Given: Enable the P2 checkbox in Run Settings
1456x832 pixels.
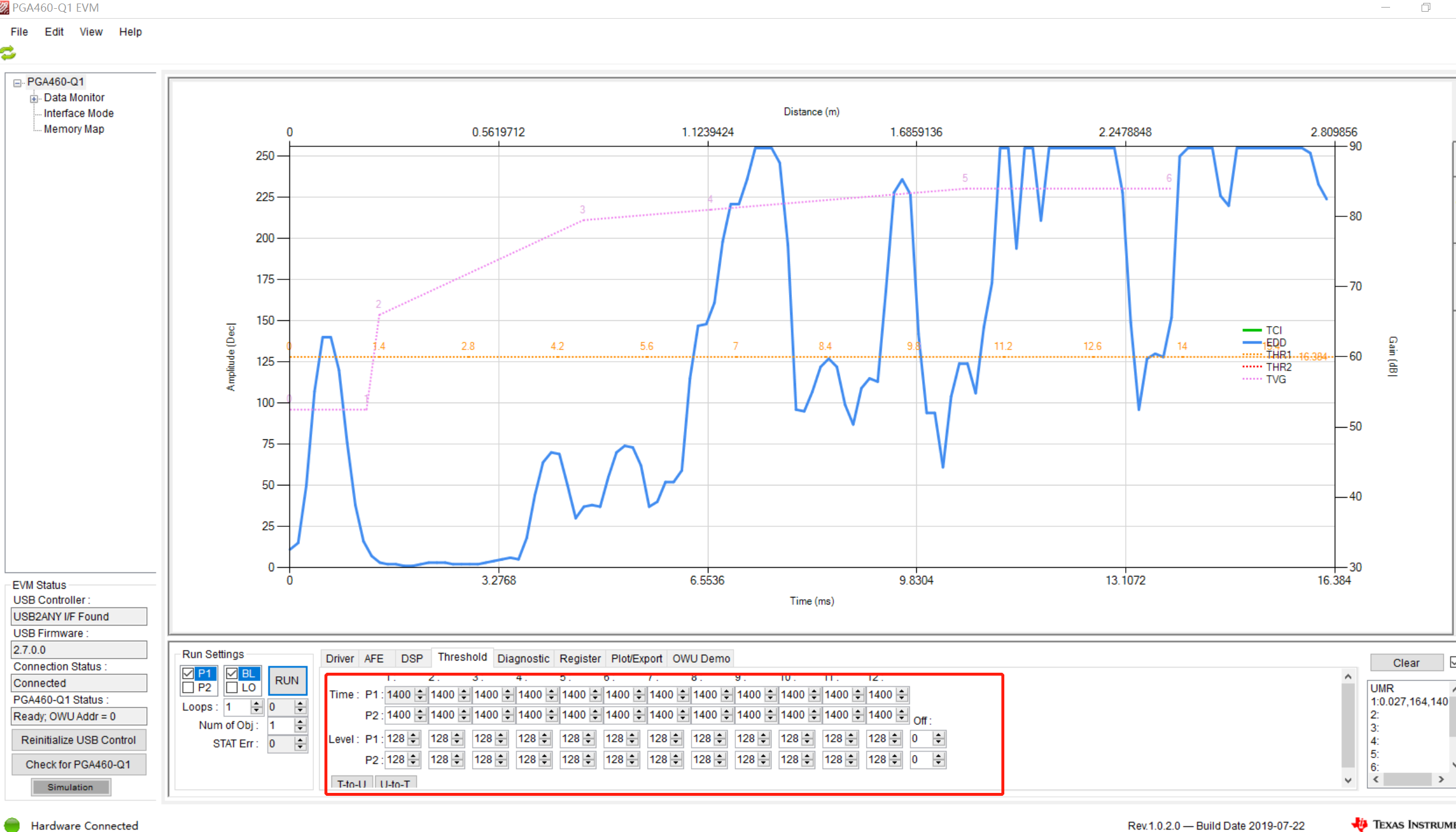Looking at the screenshot, I should pyautogui.click(x=187, y=688).
